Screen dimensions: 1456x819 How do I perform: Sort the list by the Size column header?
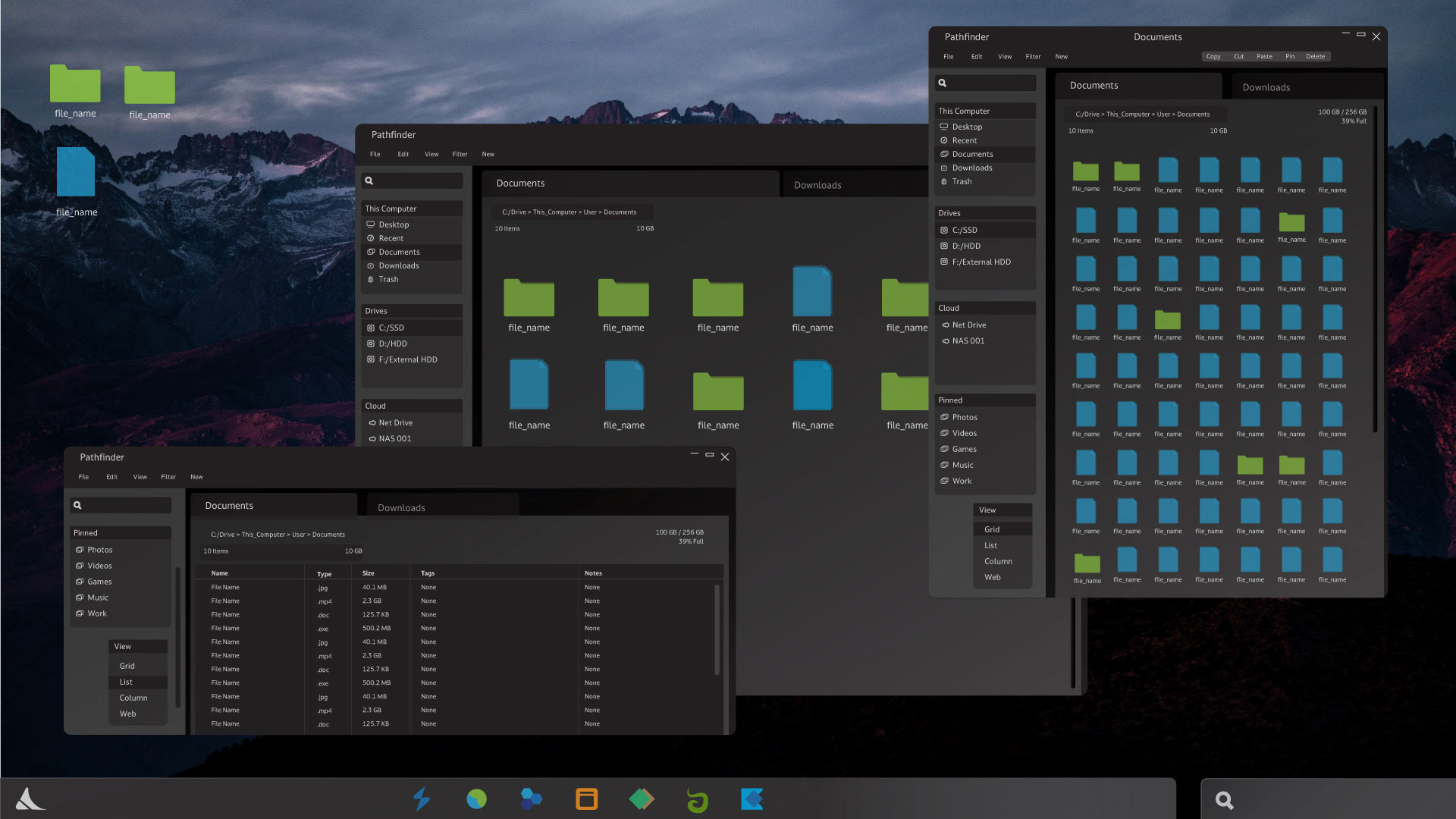click(x=369, y=573)
